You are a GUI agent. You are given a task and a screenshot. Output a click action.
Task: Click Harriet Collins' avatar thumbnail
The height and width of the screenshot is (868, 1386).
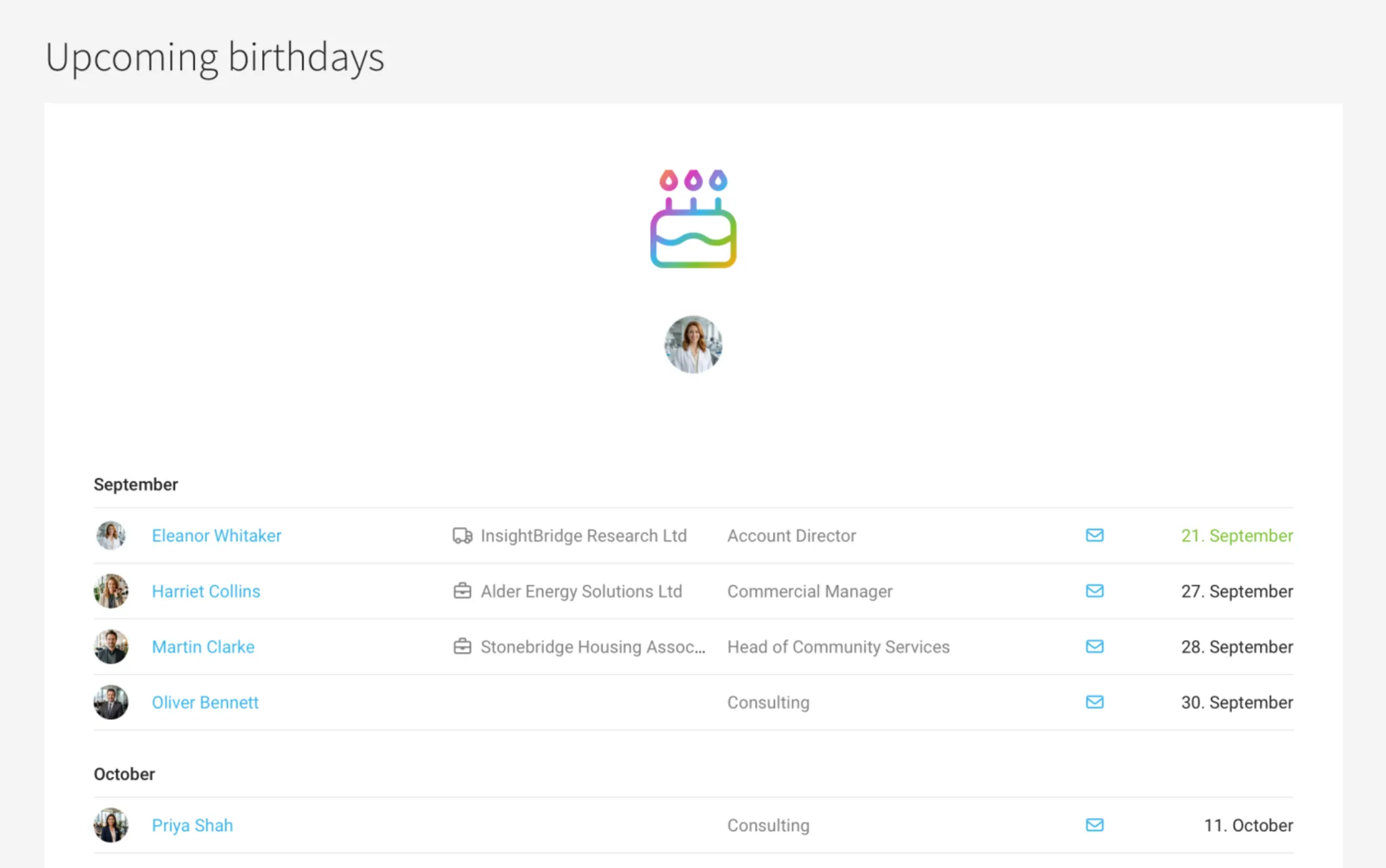click(x=111, y=591)
